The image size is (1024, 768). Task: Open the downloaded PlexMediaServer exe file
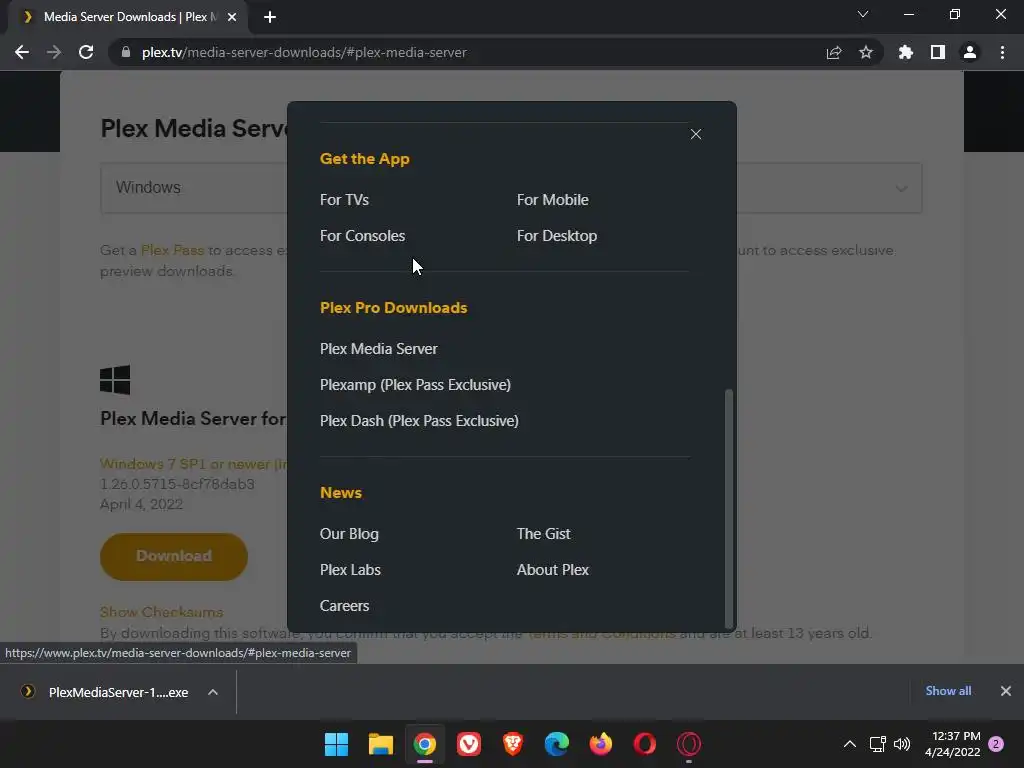(118, 692)
